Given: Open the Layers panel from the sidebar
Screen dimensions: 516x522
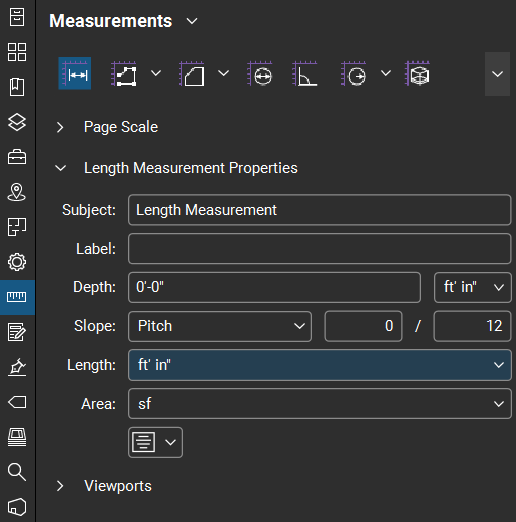Looking at the screenshot, I should [x=17, y=122].
